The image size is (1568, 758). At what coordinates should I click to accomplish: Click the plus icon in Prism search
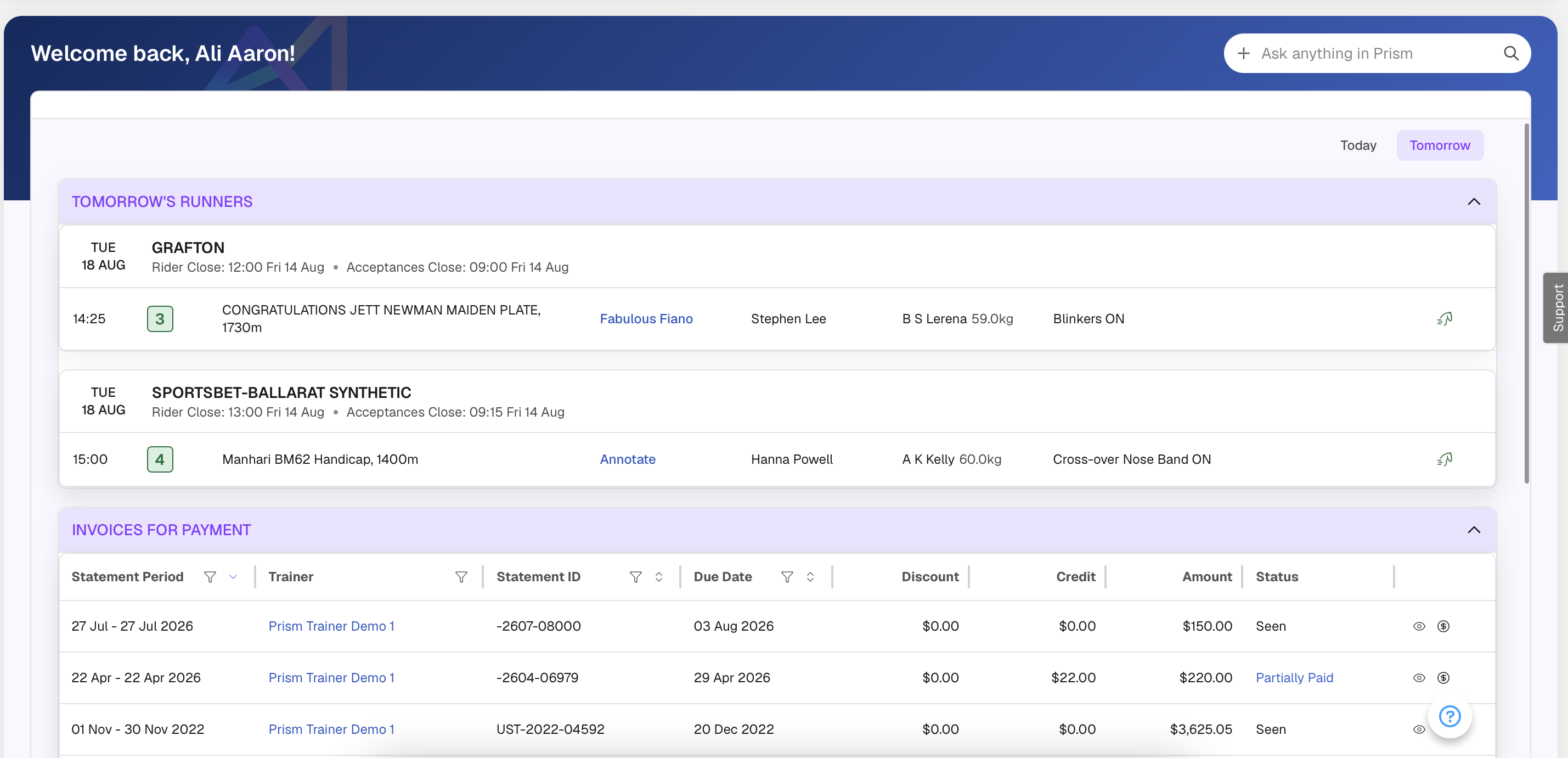pos(1244,54)
